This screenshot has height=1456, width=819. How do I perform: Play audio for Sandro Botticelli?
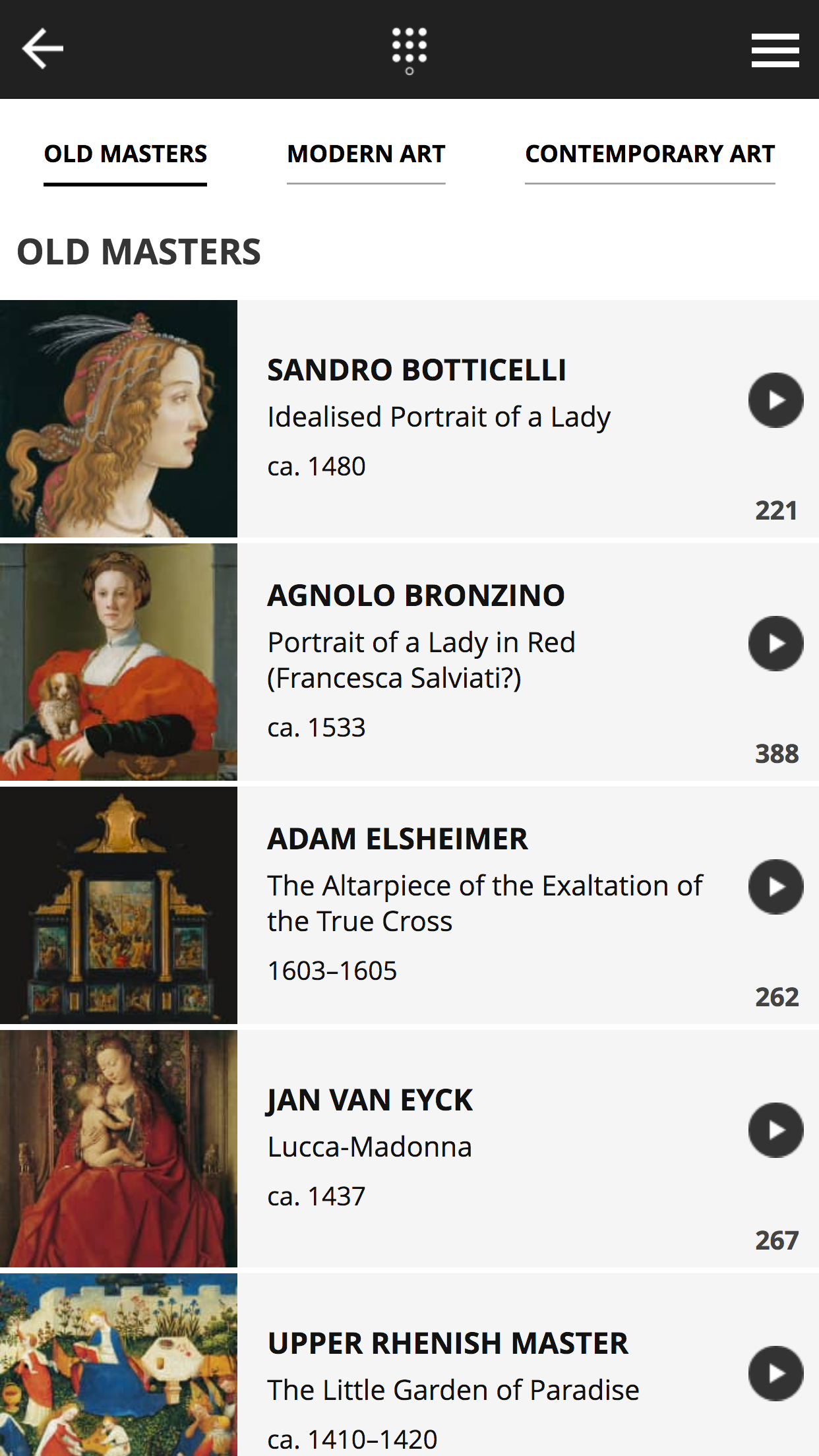(x=775, y=400)
